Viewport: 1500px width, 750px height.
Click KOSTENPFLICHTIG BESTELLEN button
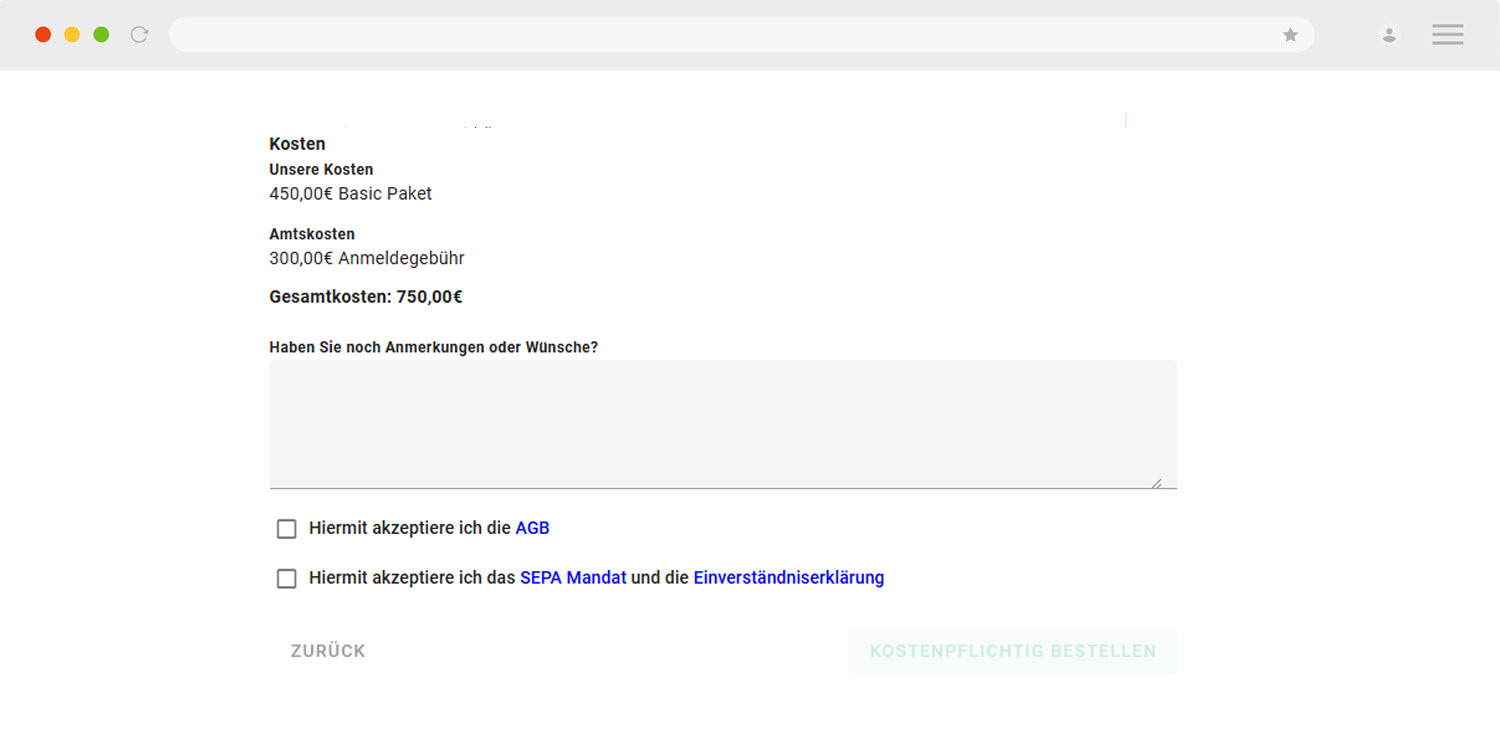tap(1012, 651)
